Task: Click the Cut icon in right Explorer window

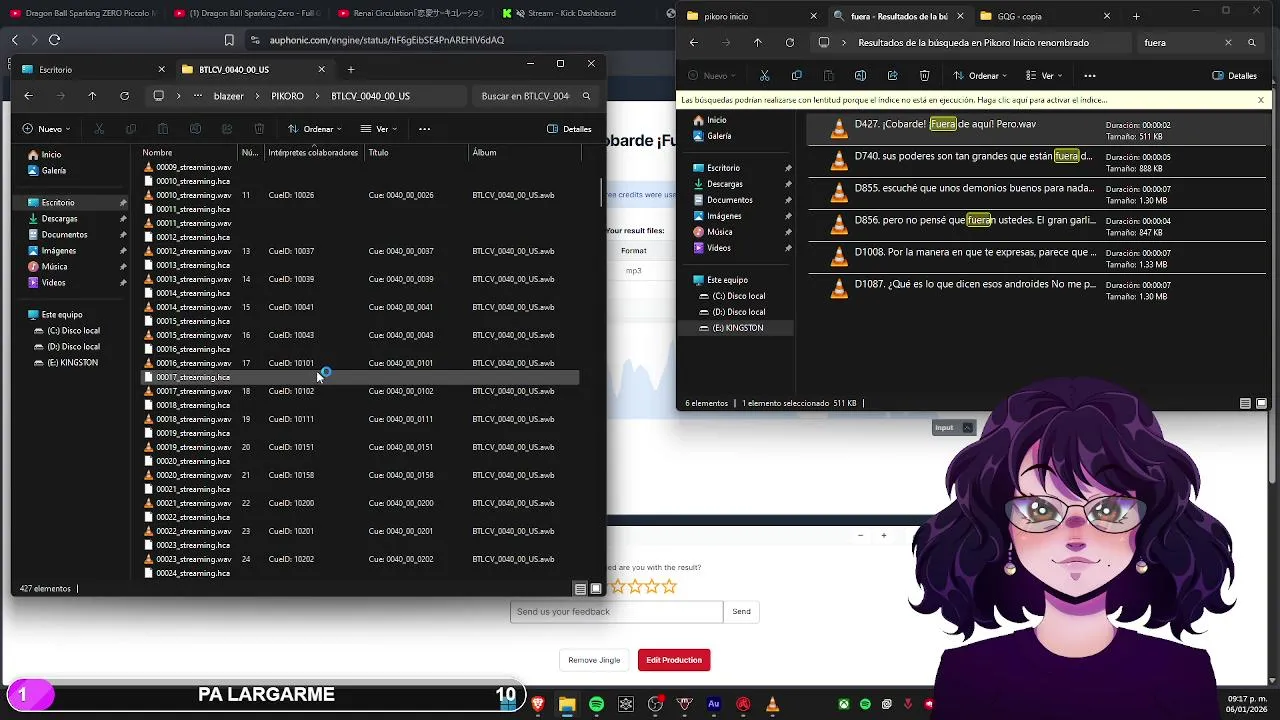Action: point(764,76)
